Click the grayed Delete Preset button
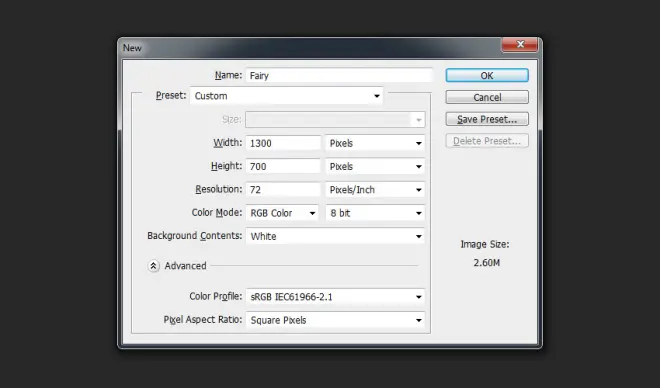The height and width of the screenshot is (388, 660). coord(487,141)
